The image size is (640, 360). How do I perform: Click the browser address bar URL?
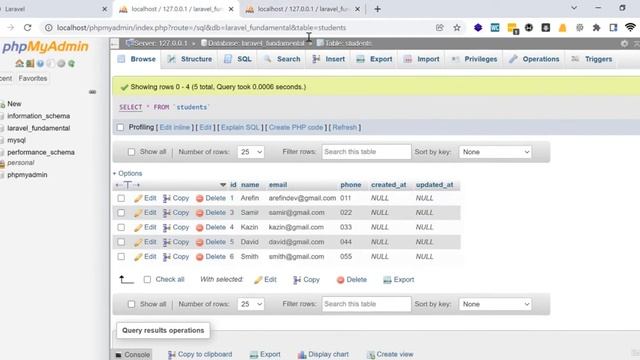(x=201, y=28)
